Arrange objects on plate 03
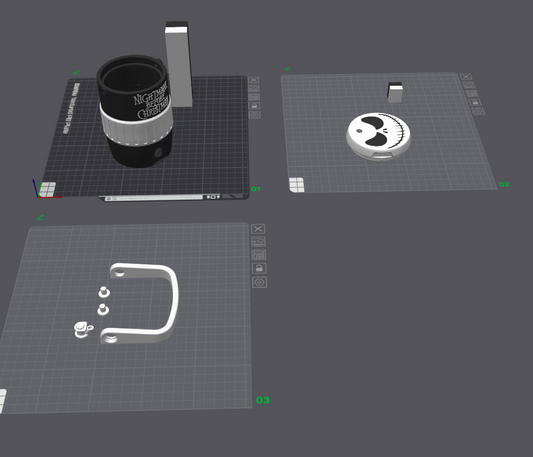This screenshot has height=457, width=533. 259,255
